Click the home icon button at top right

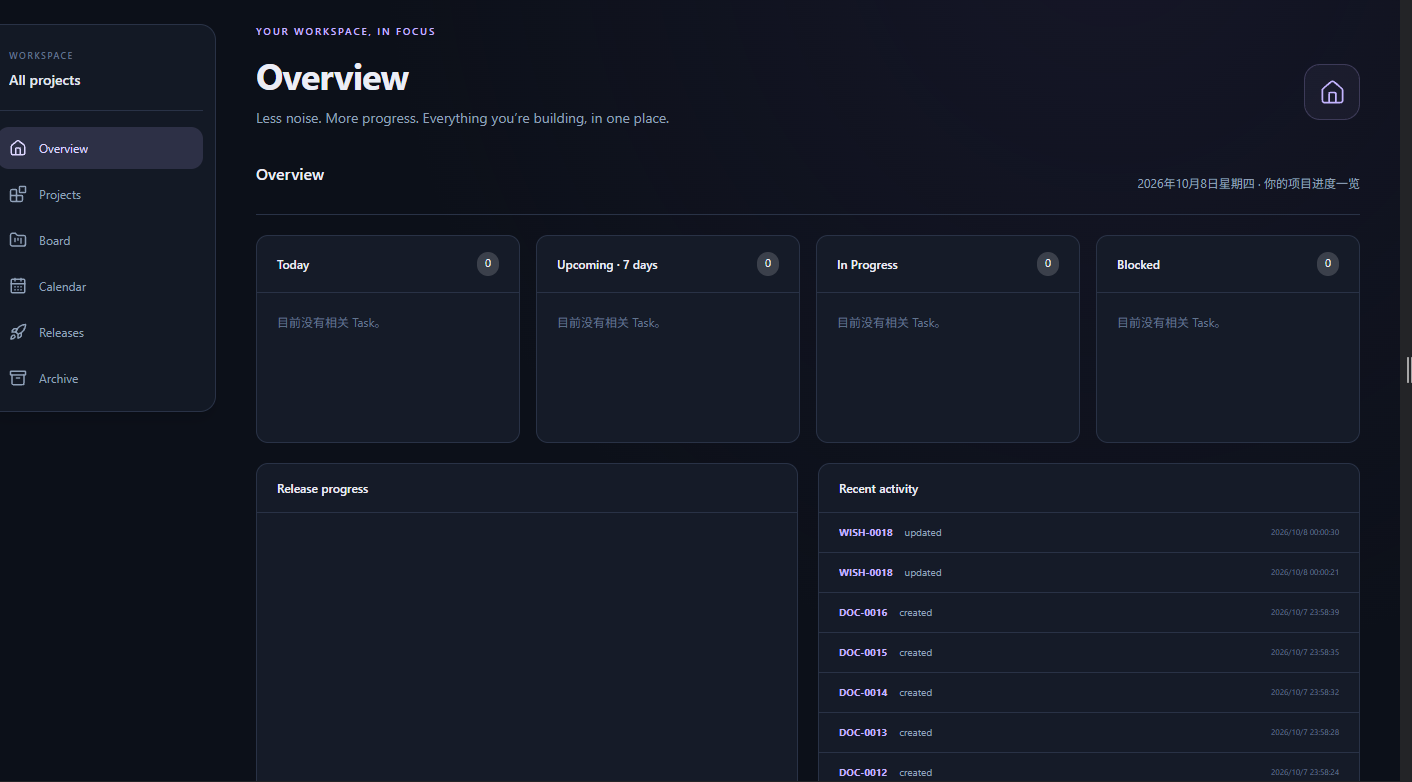[x=1331, y=92]
